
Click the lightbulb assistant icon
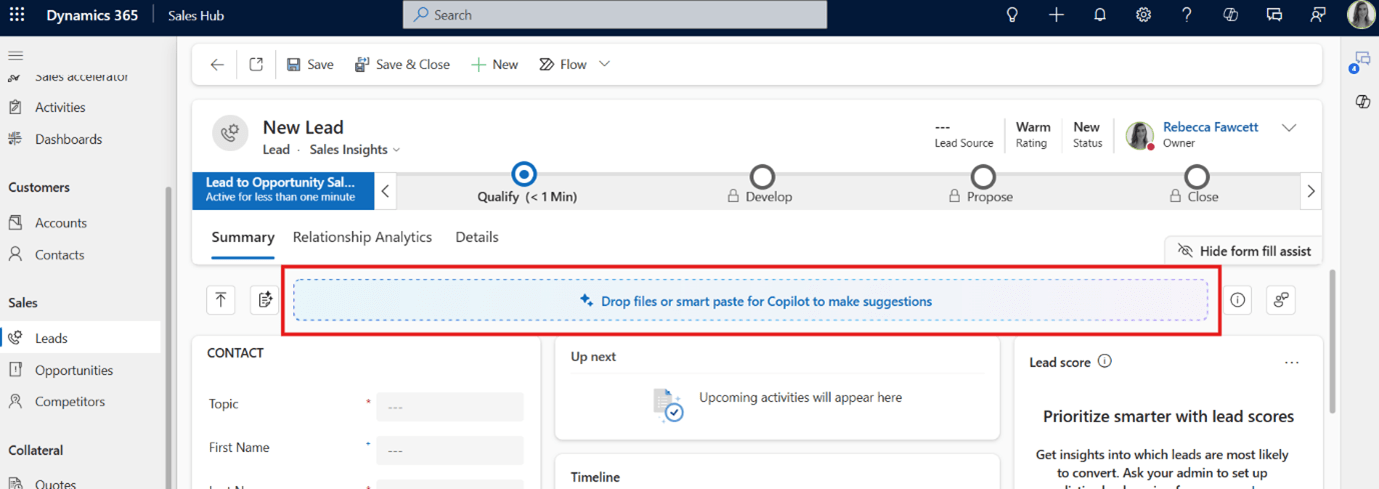1012,15
